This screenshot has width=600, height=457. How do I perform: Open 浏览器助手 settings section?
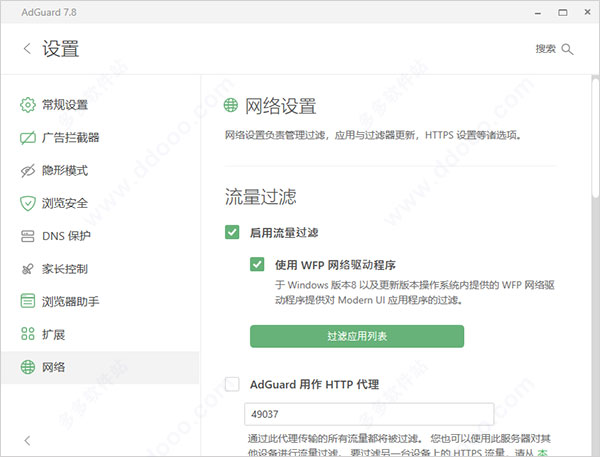pyautogui.click(x=100, y=301)
